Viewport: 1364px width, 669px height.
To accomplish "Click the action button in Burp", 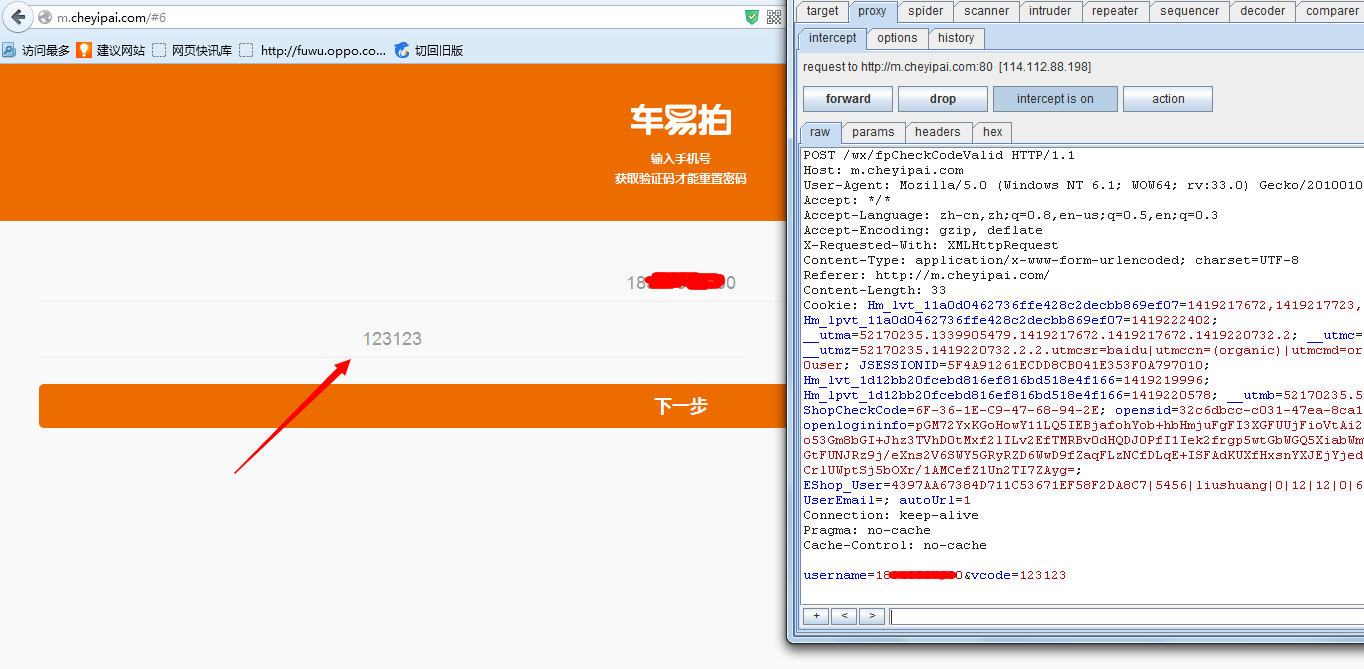I will [1168, 99].
